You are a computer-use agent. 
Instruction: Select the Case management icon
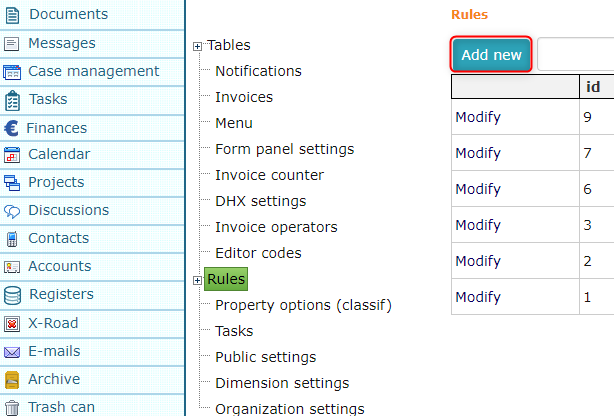pyautogui.click(x=12, y=72)
